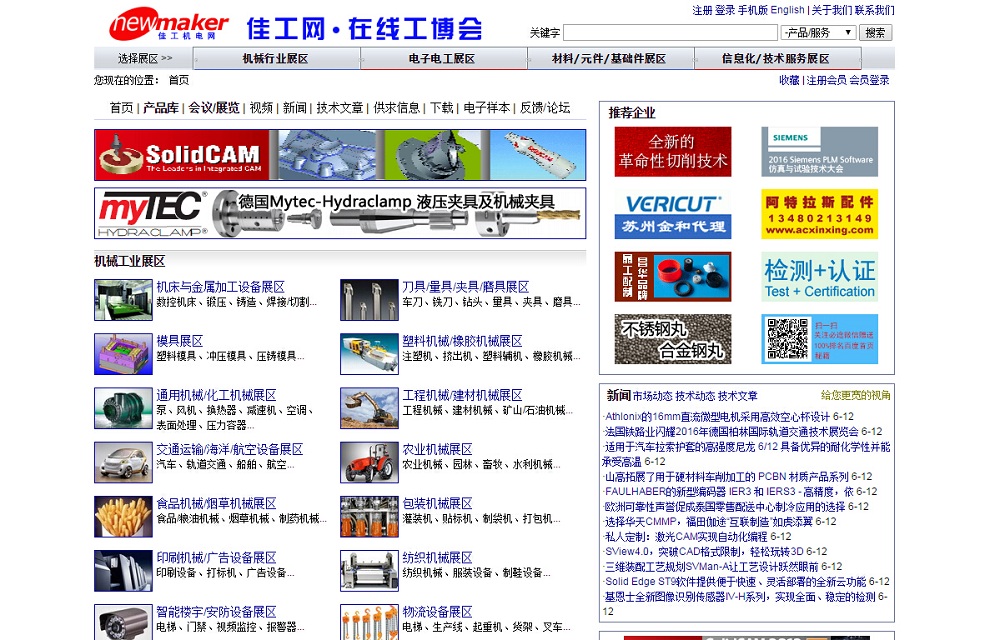Select the 机械行业展区 tab
Viewport: 1000px width, 640px height.
[x=276, y=59]
